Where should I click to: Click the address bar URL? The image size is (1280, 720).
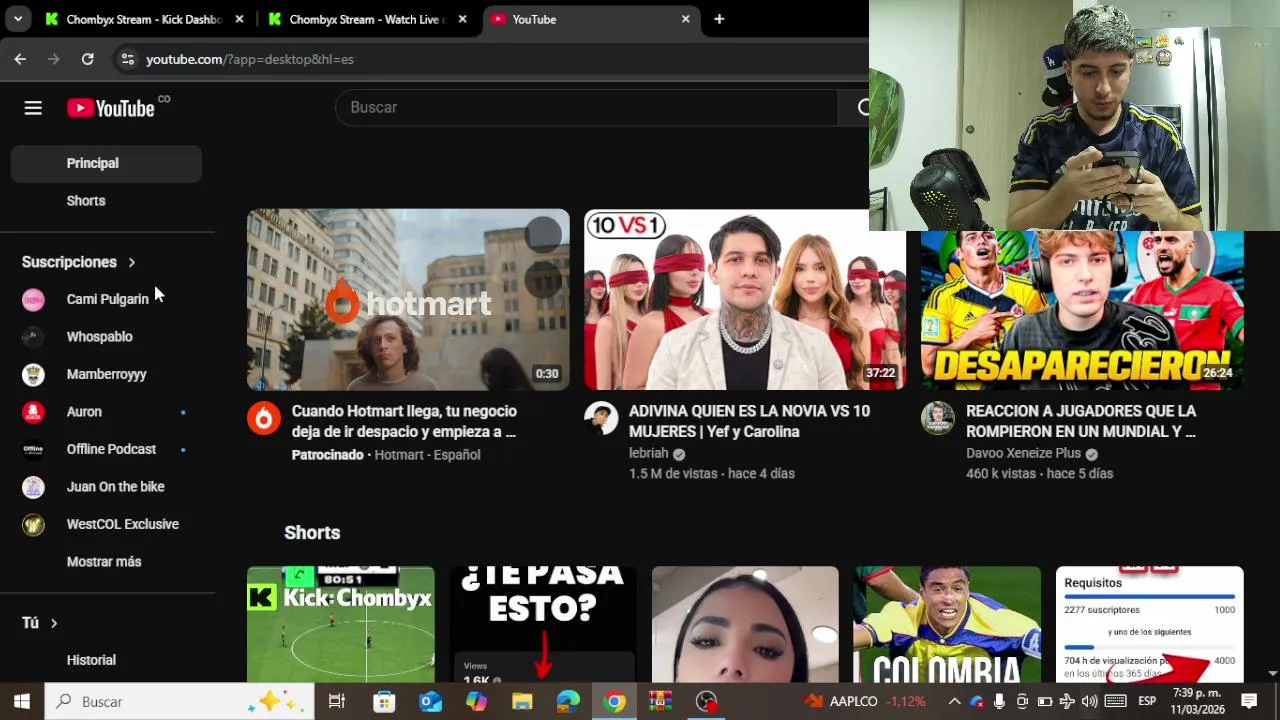(x=250, y=59)
